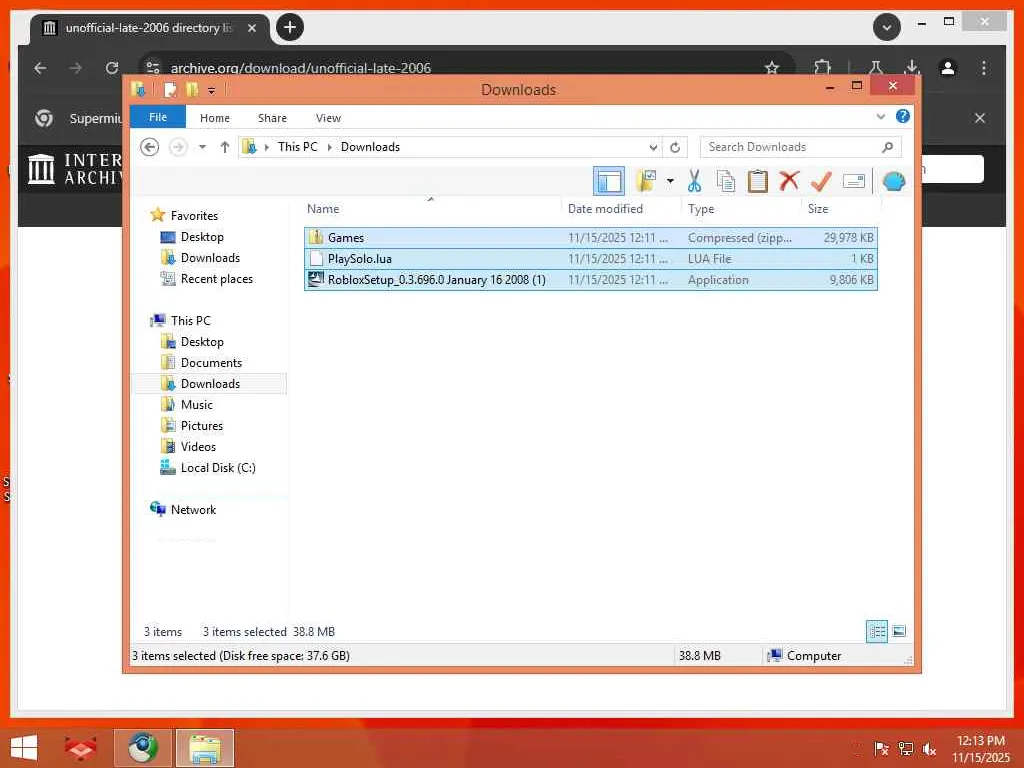Open Desktop under This PC
Image resolution: width=1024 pixels, height=768 pixels.
click(202, 342)
